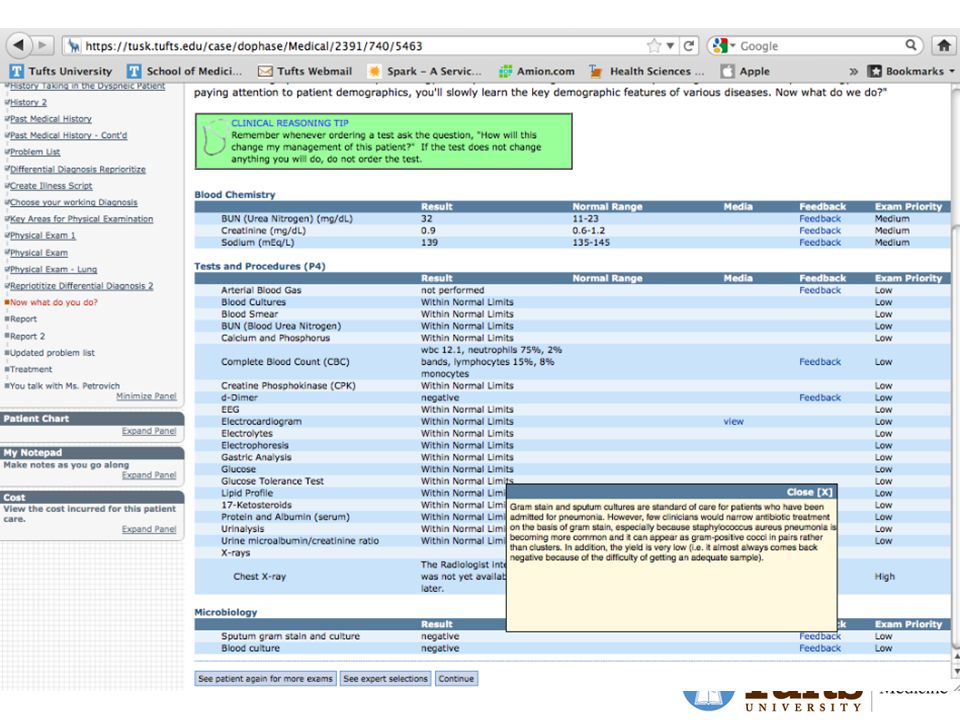Open Choose your working Diagnosis link

[73, 202]
